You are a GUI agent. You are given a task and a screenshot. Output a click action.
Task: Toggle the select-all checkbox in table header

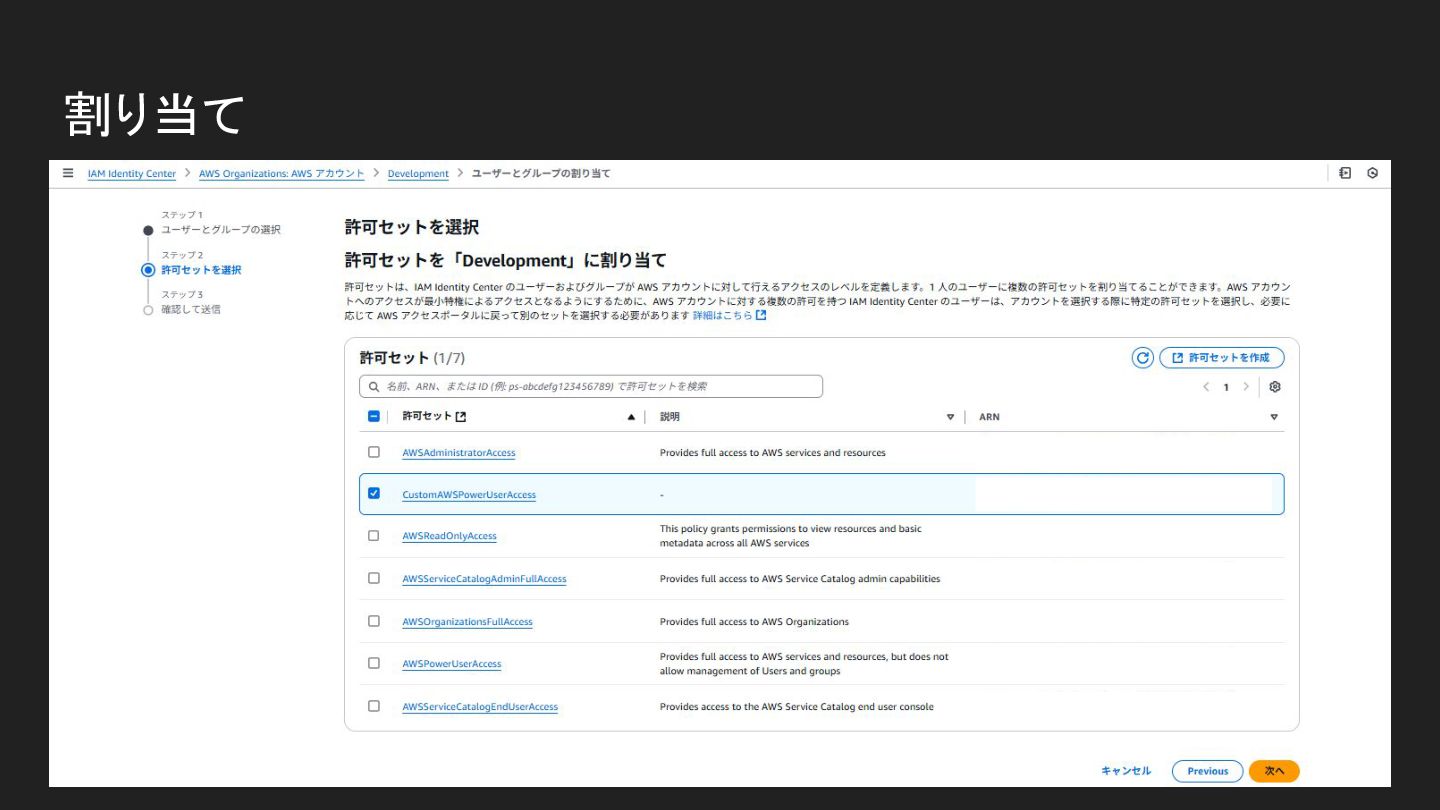tap(374, 417)
